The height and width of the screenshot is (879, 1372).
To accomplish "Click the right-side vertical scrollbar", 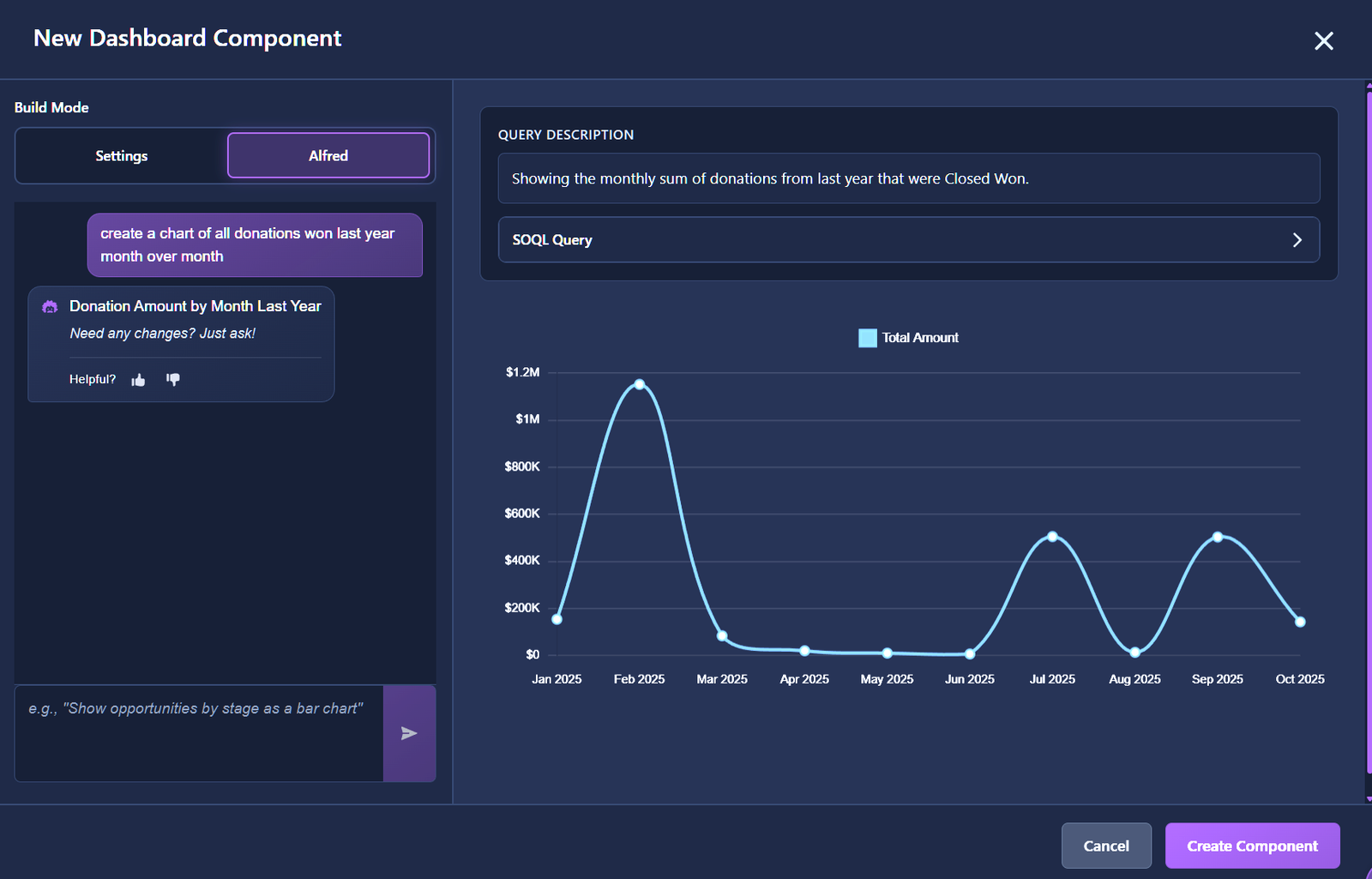I will tap(1368, 429).
